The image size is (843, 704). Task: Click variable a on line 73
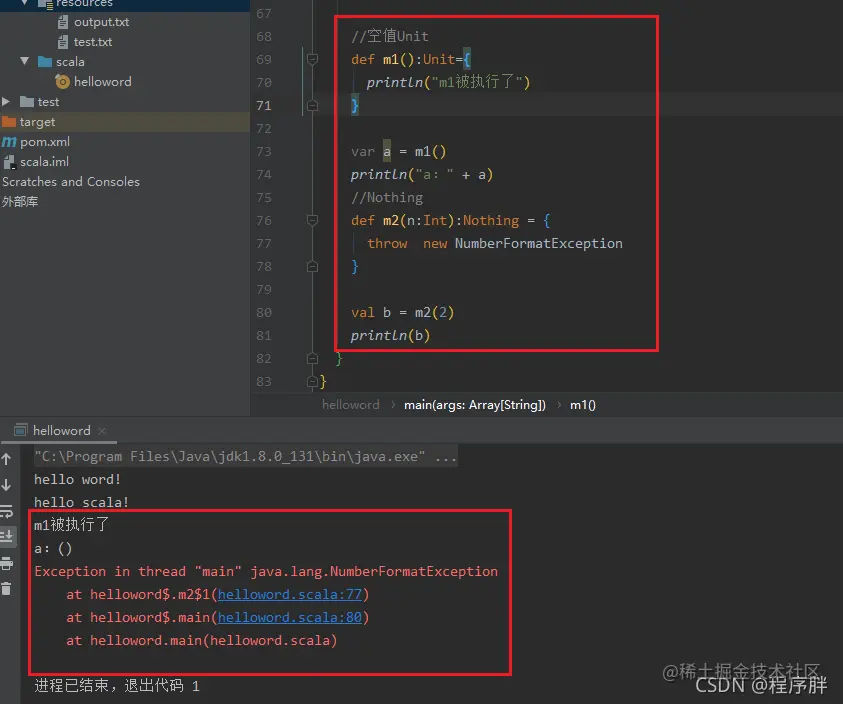tap(387, 152)
